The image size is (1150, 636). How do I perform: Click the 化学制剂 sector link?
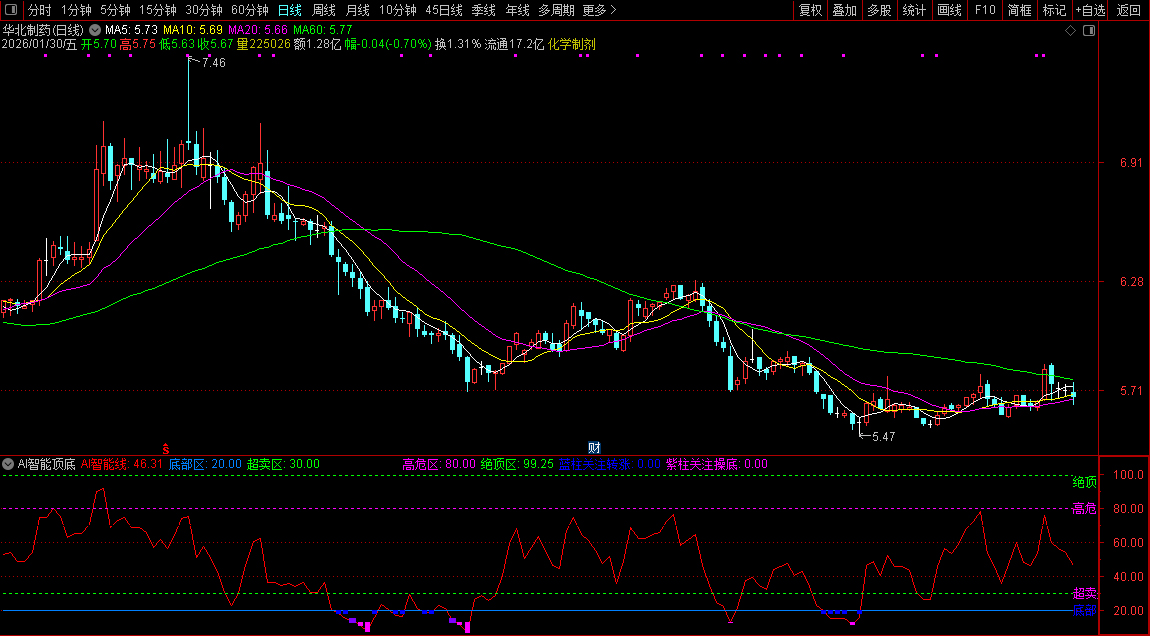pyautogui.click(x=572, y=45)
